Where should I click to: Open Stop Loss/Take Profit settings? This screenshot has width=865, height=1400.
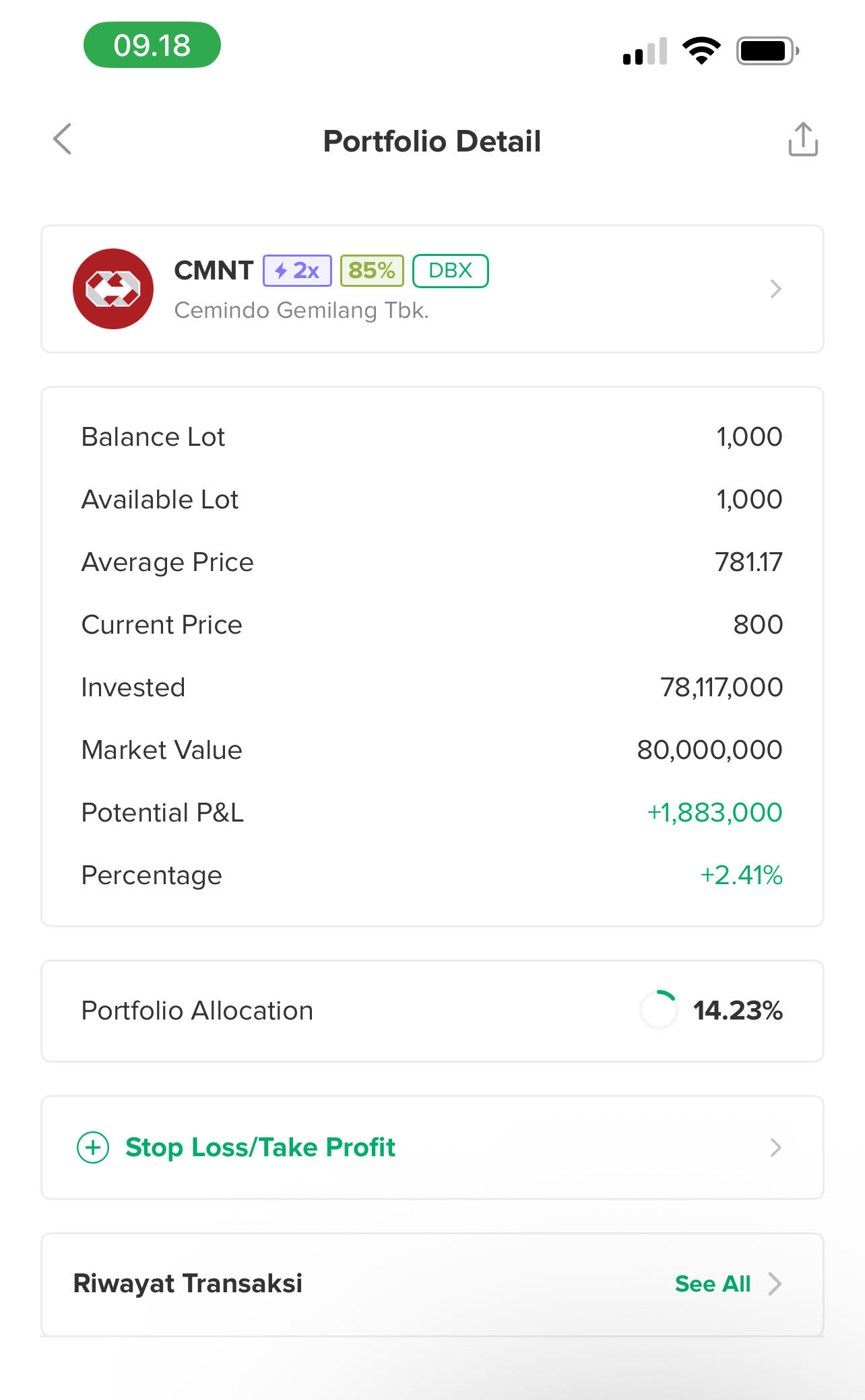tap(260, 1147)
